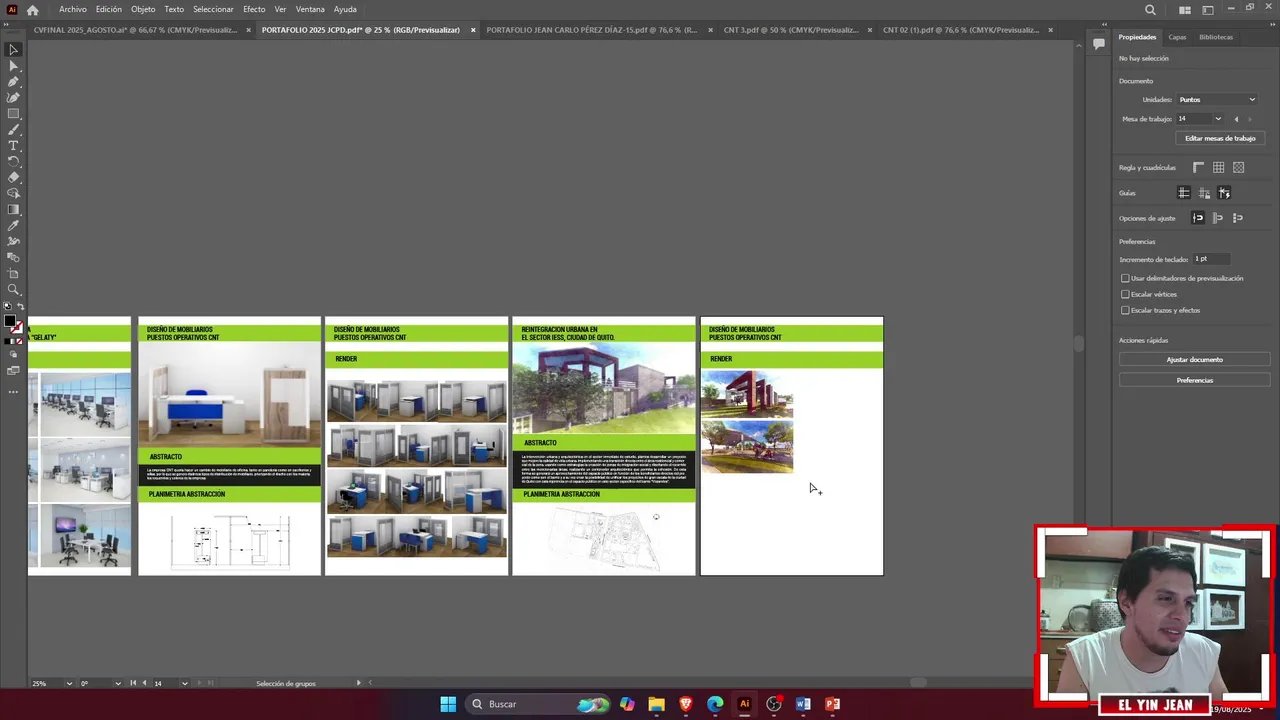1280x720 pixels.
Task: Select the Eyedropper tool
Action: (13, 225)
